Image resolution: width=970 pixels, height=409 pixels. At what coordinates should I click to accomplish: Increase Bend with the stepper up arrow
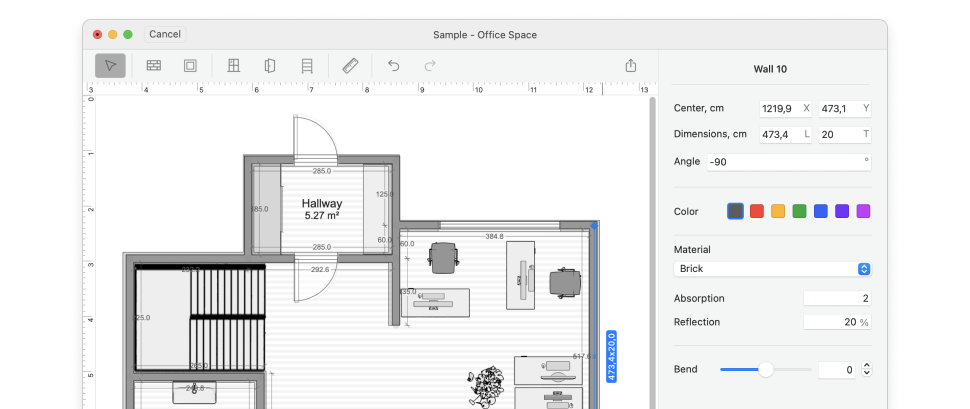click(867, 366)
